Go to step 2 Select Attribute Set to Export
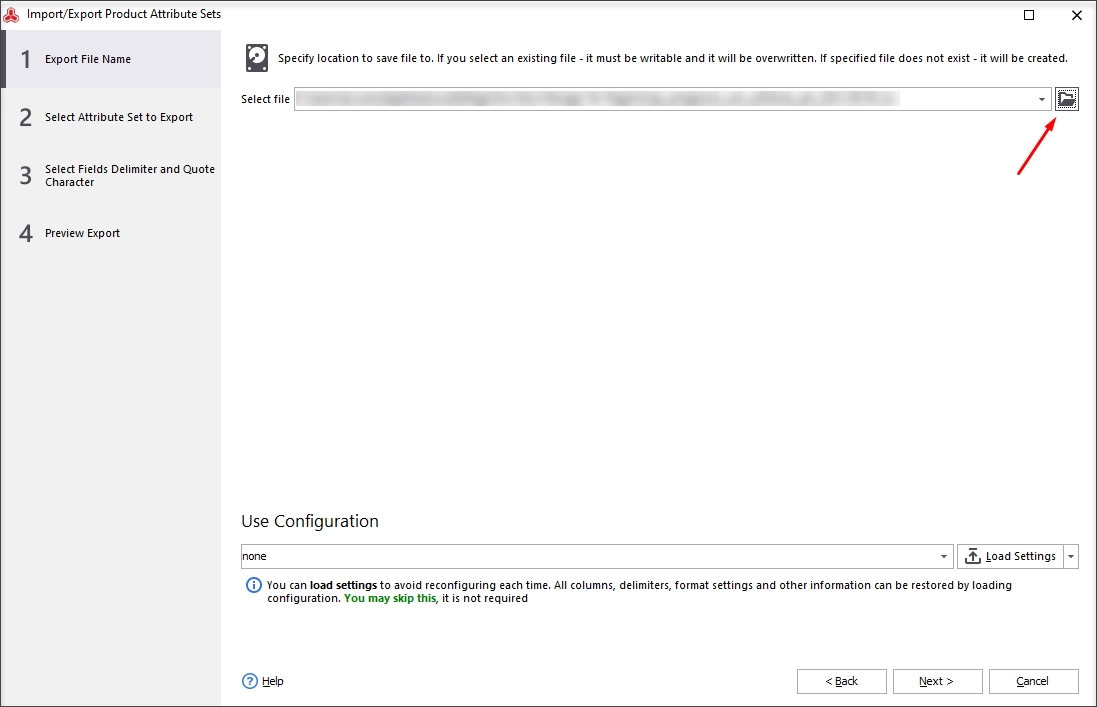 pyautogui.click(x=111, y=117)
